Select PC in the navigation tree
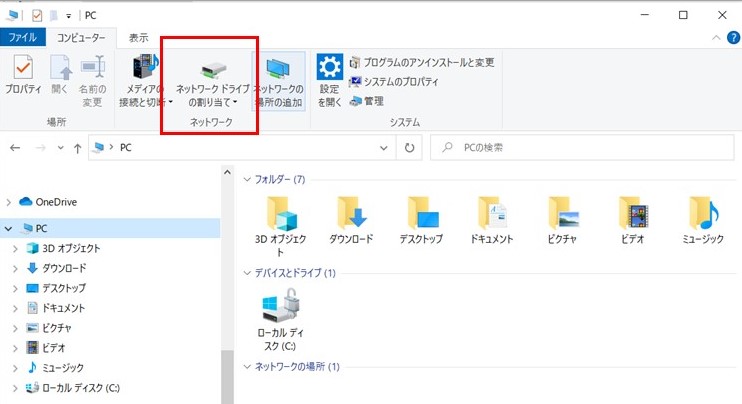 click(41, 228)
